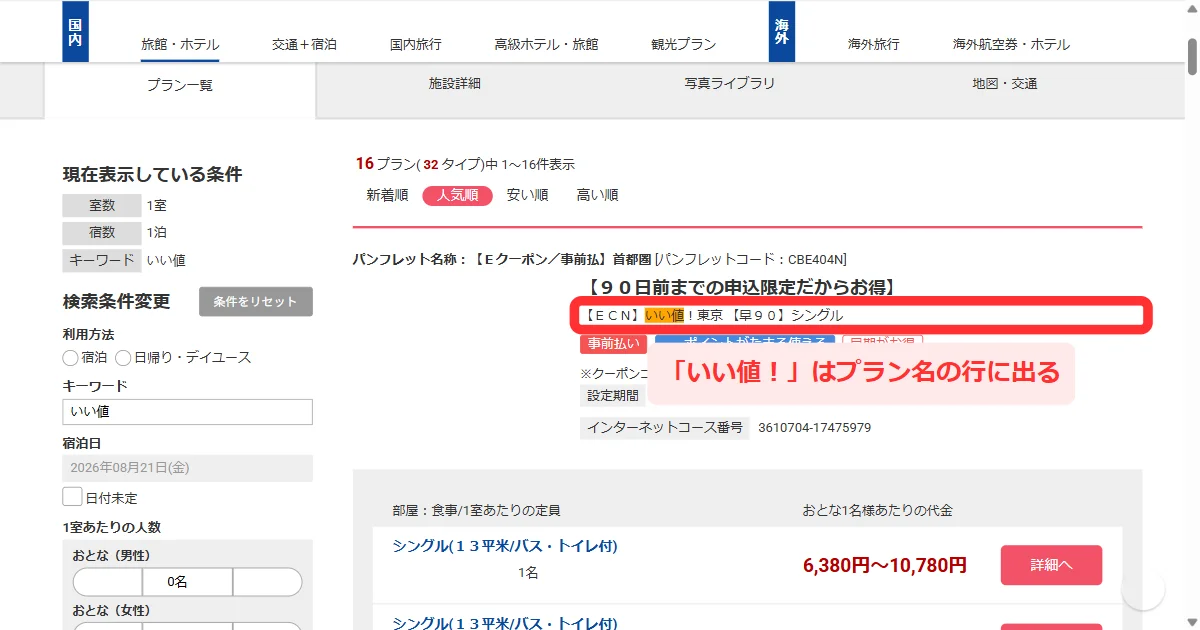Image resolution: width=1200 pixels, height=630 pixels.
Task: Click the 検索条件変更 heading
Action: tap(116, 301)
